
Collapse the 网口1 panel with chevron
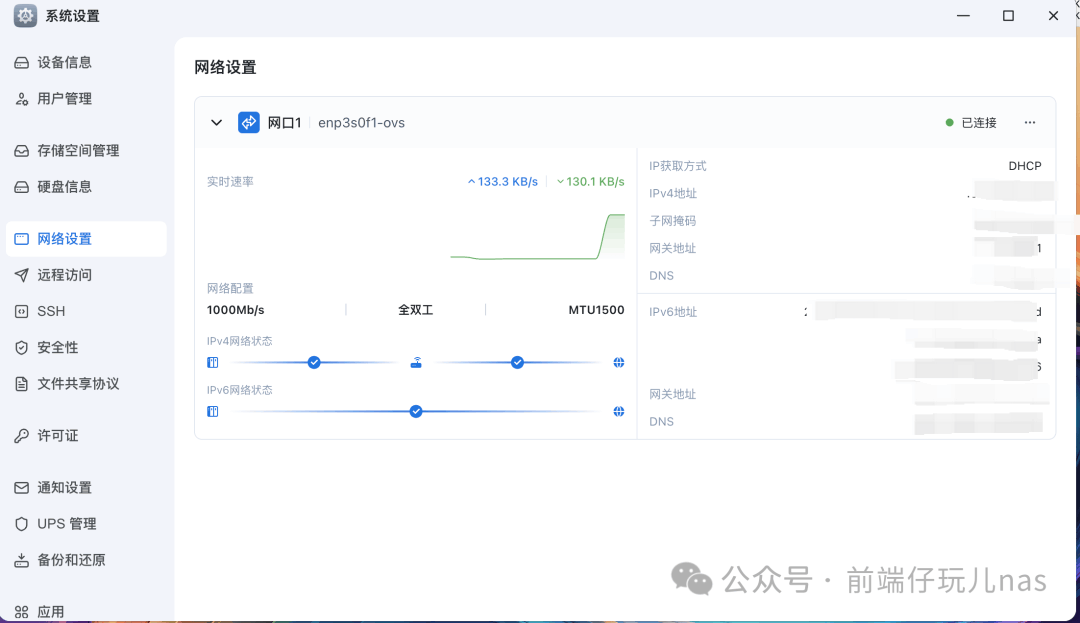[x=216, y=123]
